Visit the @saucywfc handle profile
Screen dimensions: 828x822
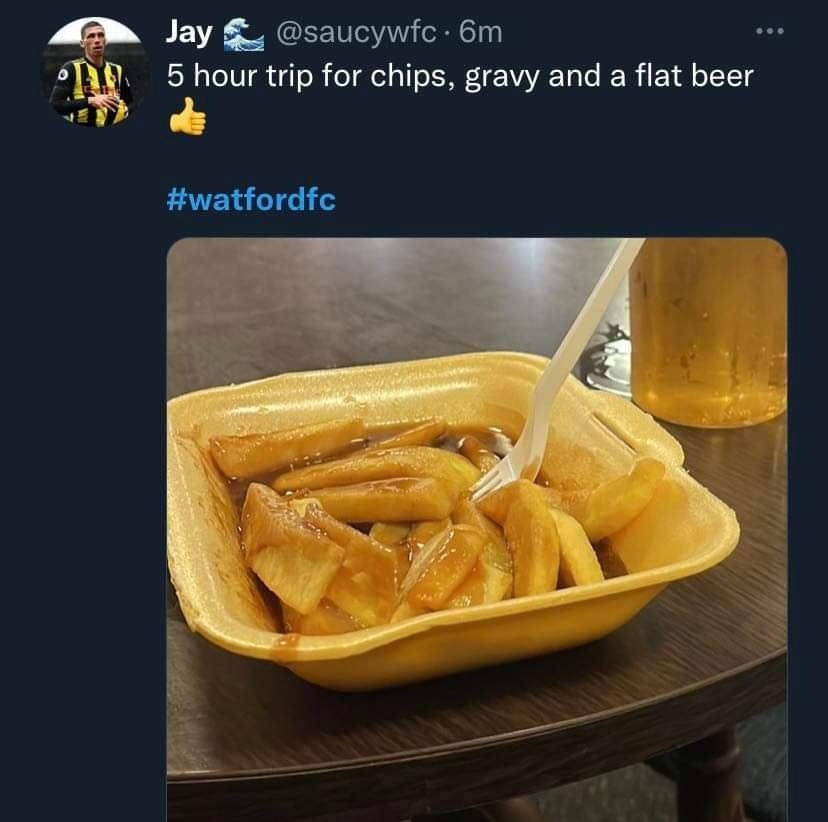click(x=356, y=33)
